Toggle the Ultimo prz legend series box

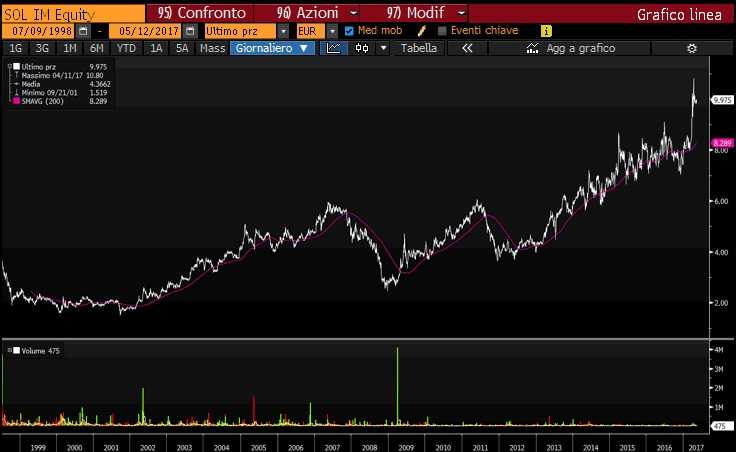tap(13, 65)
